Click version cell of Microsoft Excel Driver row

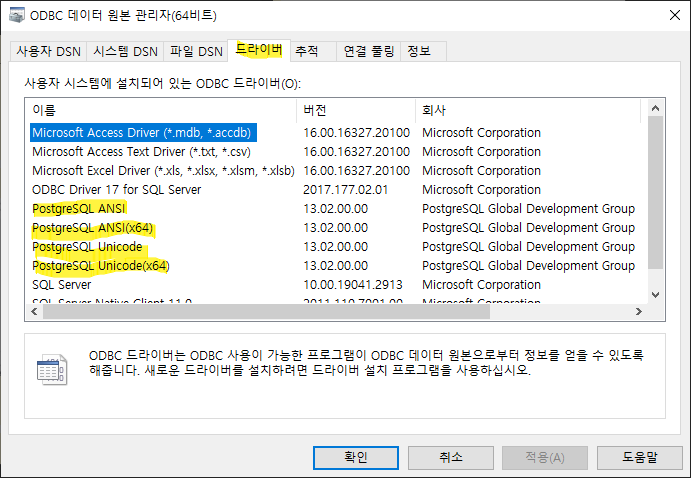pyautogui.click(x=357, y=170)
